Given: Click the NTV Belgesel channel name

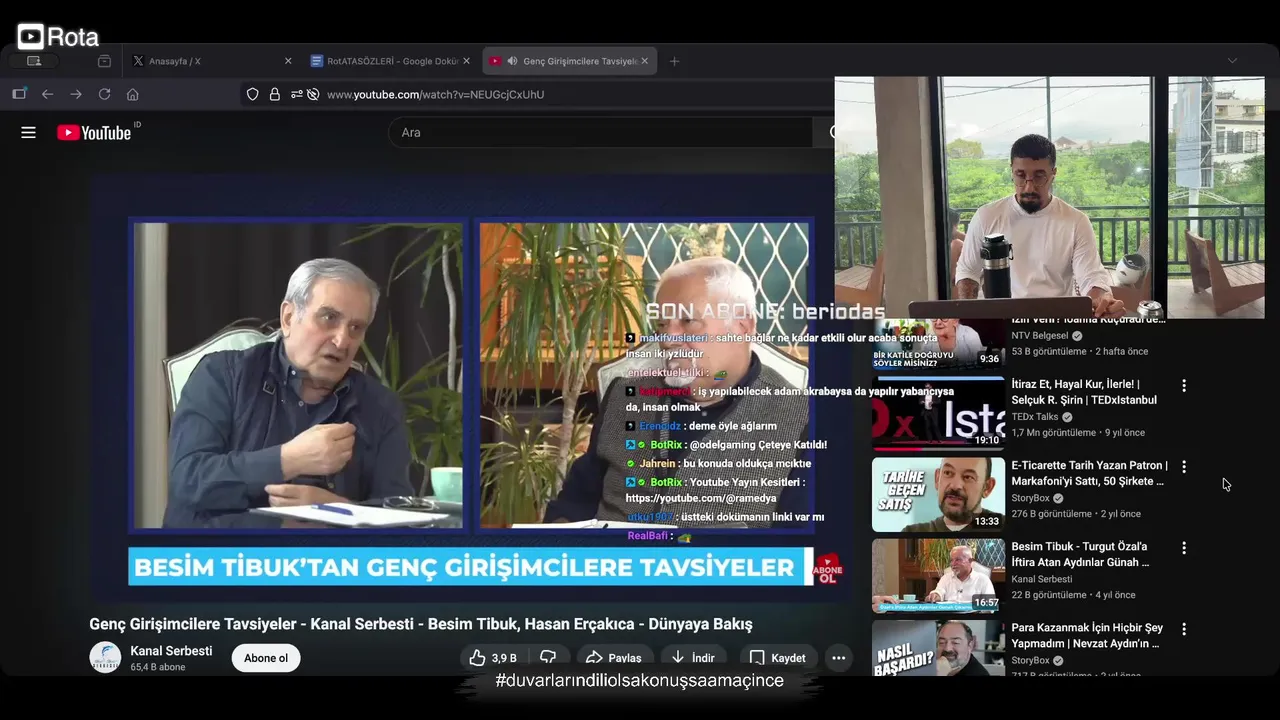Looking at the screenshot, I should click(1039, 336).
